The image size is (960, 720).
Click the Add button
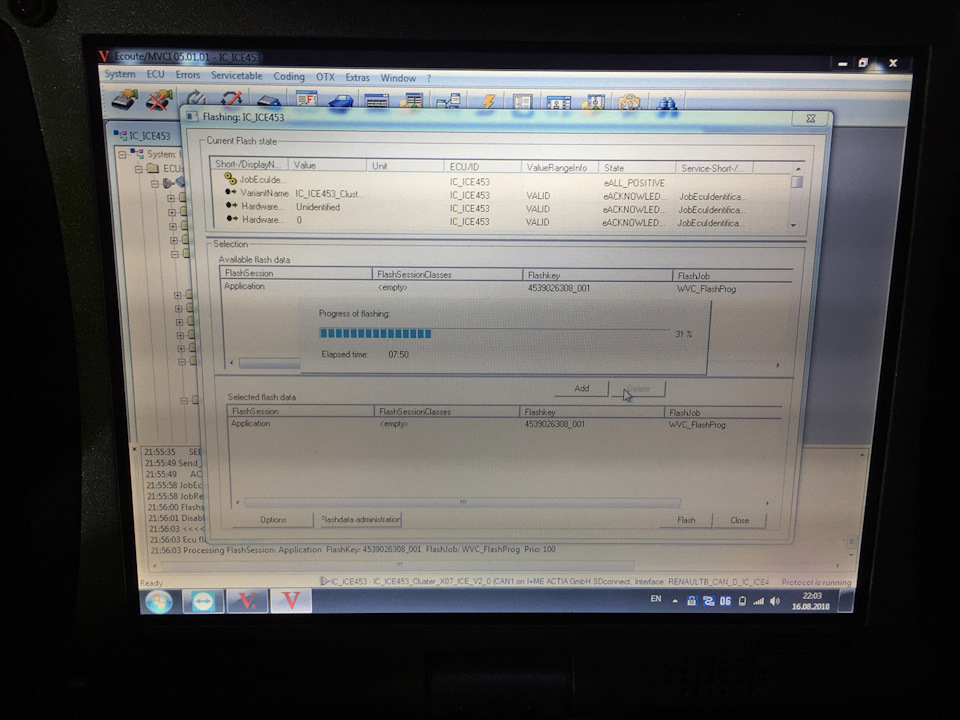tap(582, 388)
